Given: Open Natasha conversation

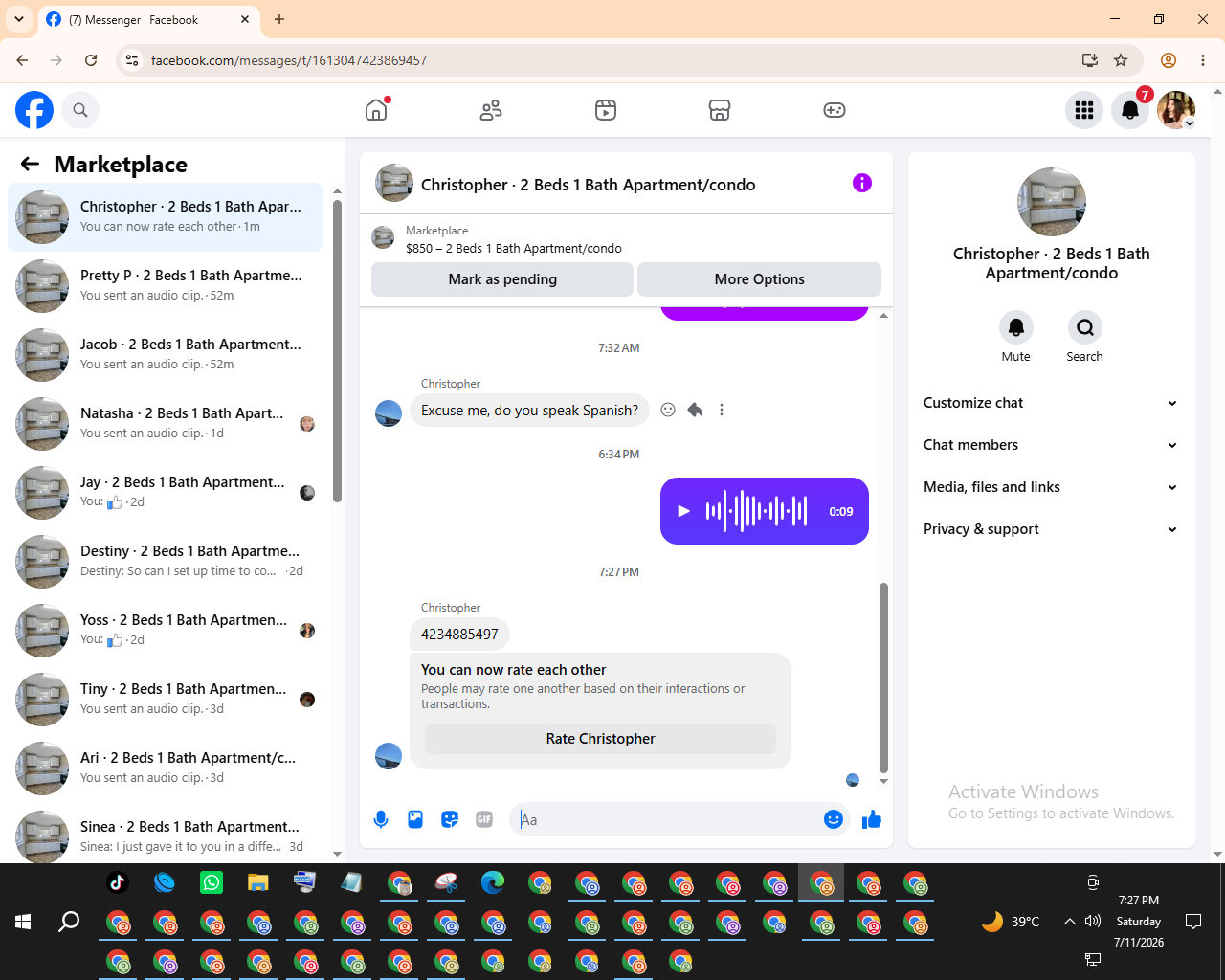Looking at the screenshot, I should tap(166, 424).
